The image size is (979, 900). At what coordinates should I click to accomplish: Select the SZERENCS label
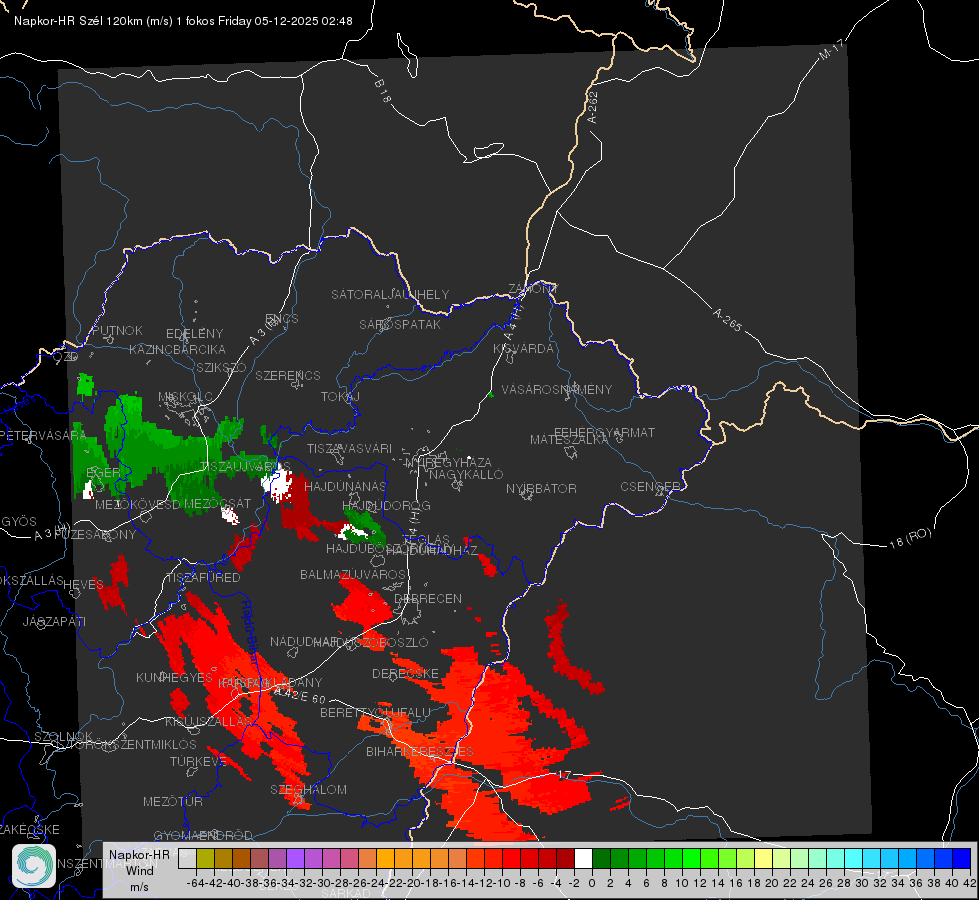[x=288, y=375]
